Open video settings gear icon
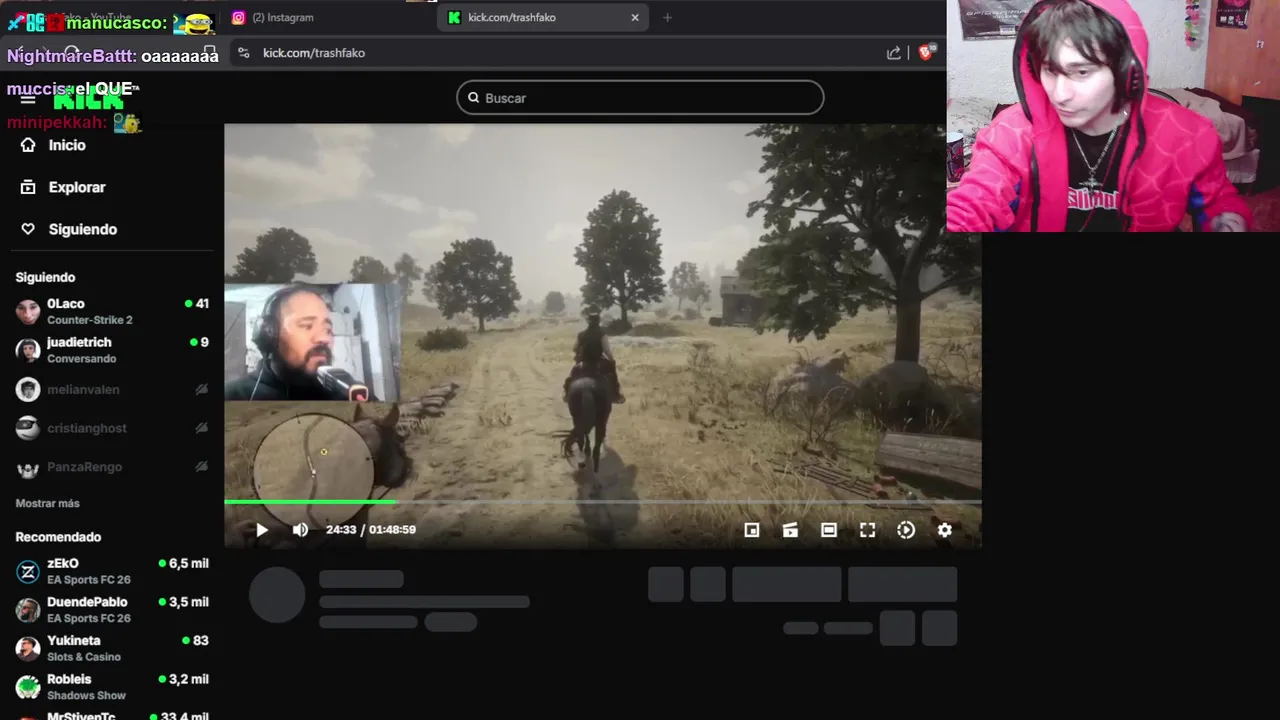 [x=944, y=530]
